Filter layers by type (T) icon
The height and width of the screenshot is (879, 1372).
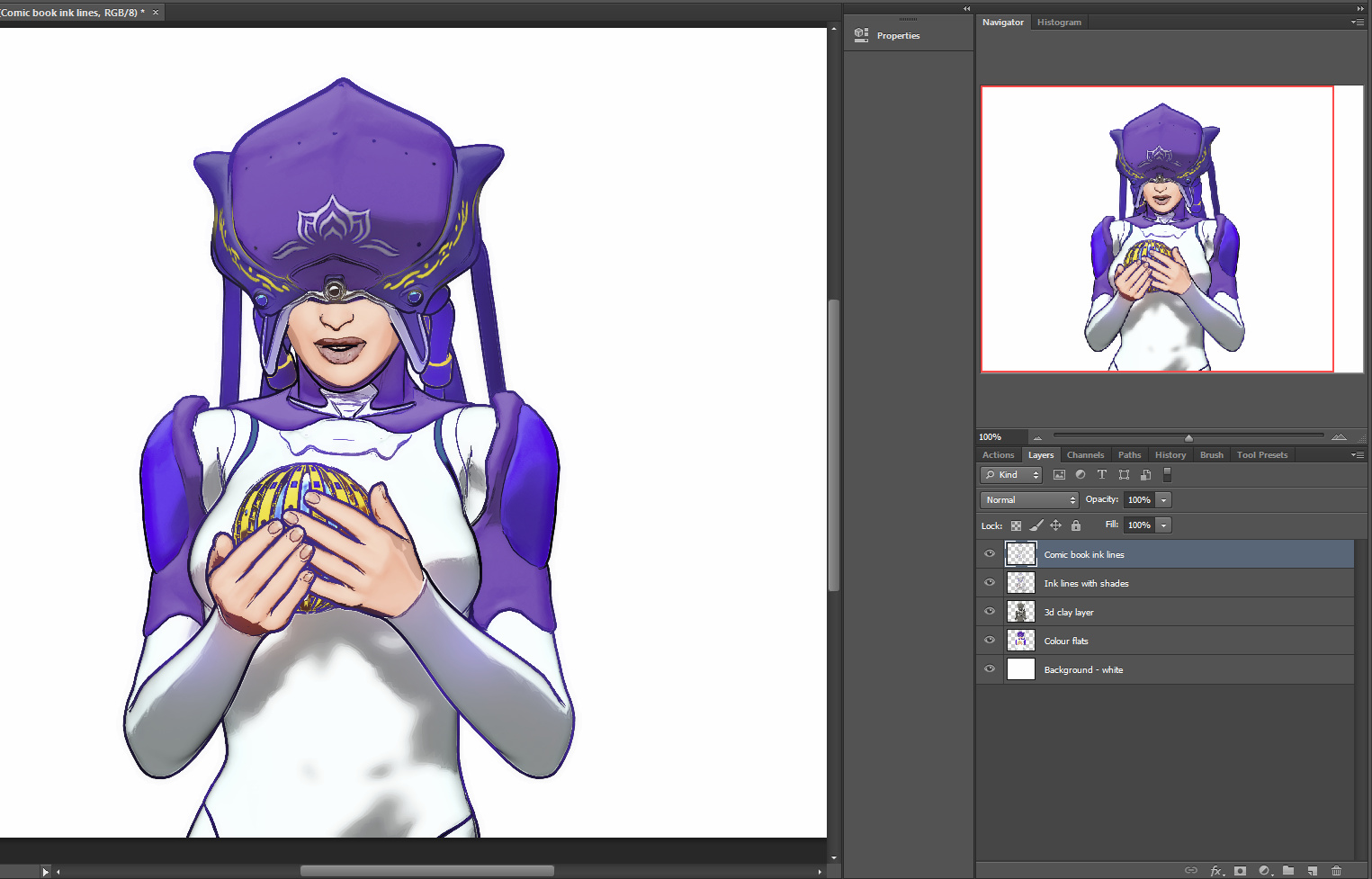[1101, 475]
